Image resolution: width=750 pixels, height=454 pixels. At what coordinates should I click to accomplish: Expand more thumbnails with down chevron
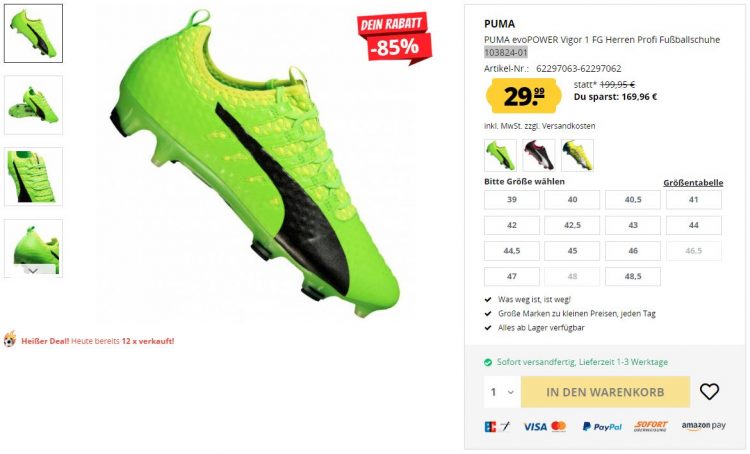[x=33, y=271]
